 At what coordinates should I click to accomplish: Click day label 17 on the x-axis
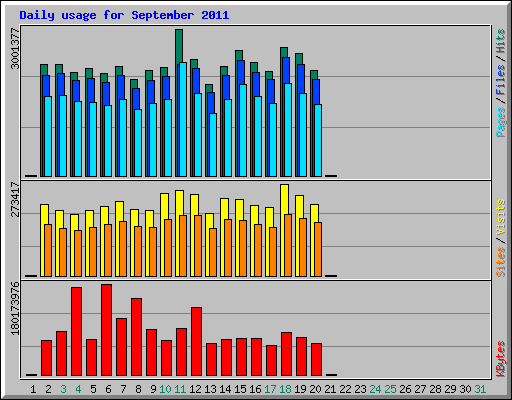pyautogui.click(x=270, y=389)
